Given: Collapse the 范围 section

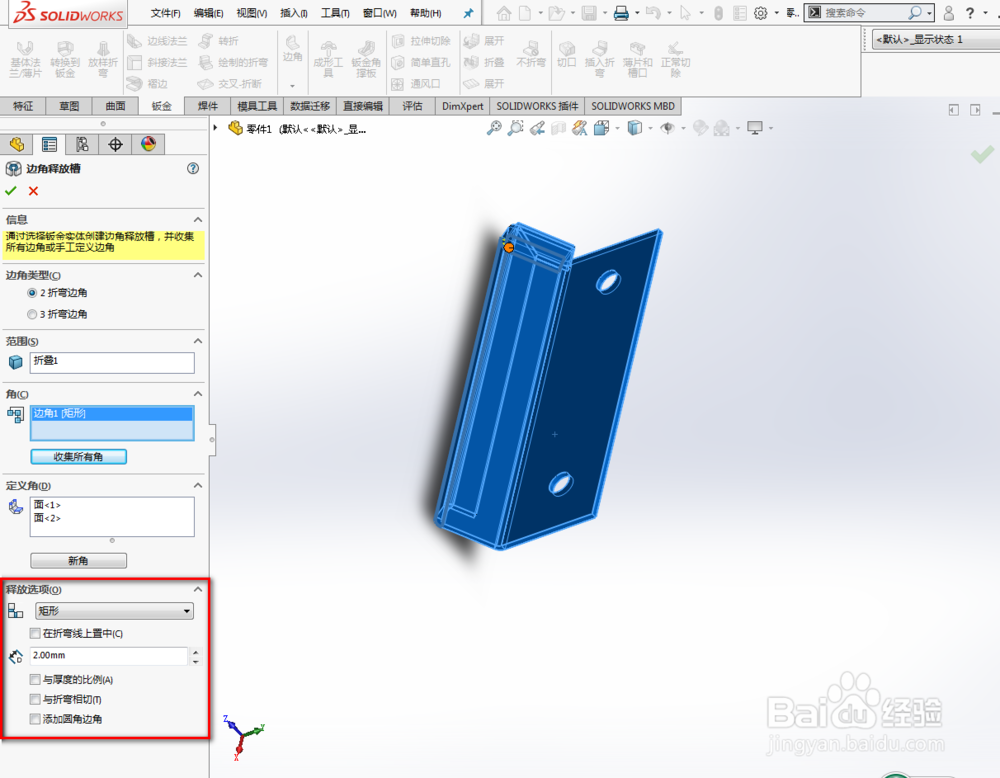Looking at the screenshot, I should click(x=198, y=341).
